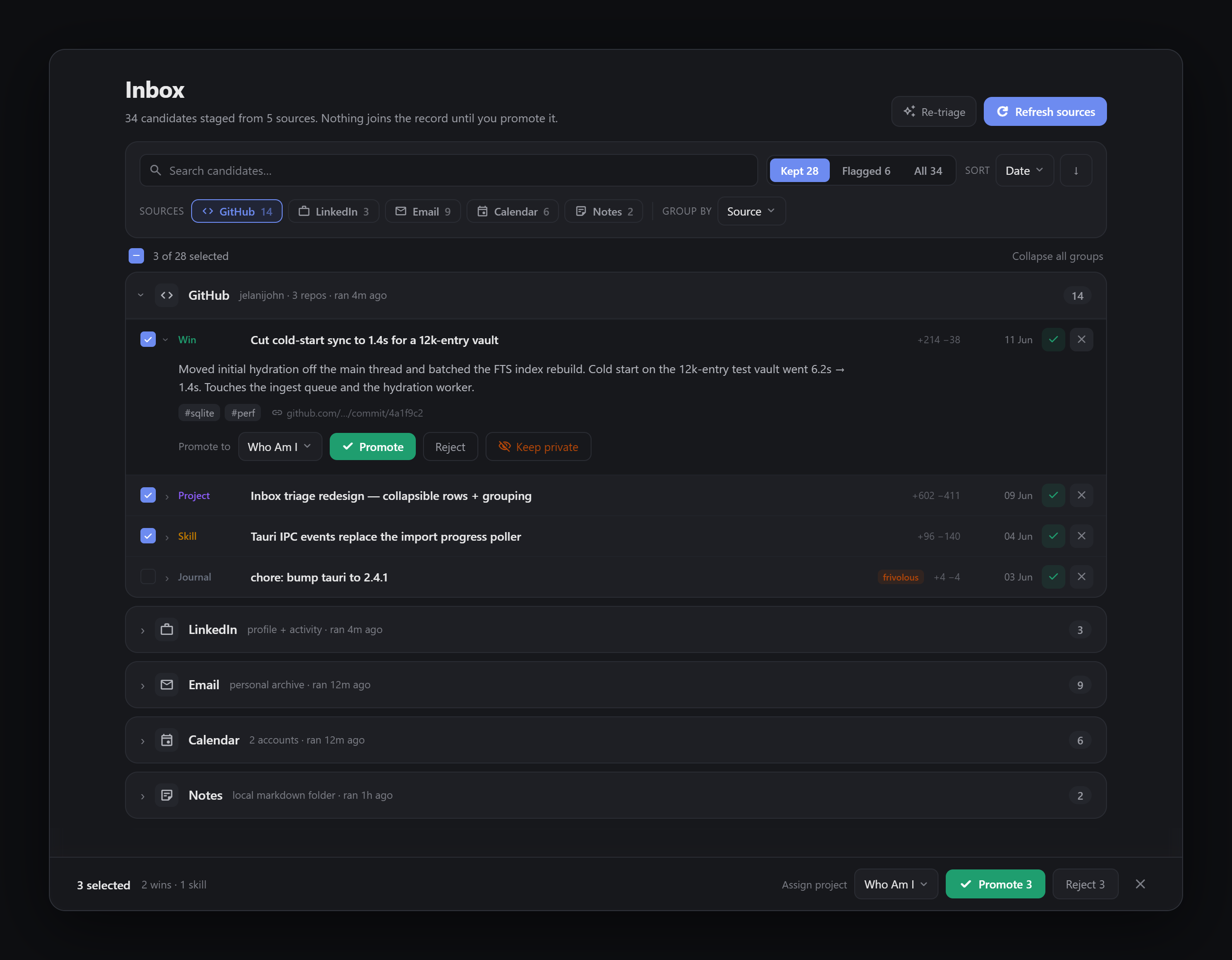Click the Reject 3 bulk button

pyautogui.click(x=1085, y=884)
